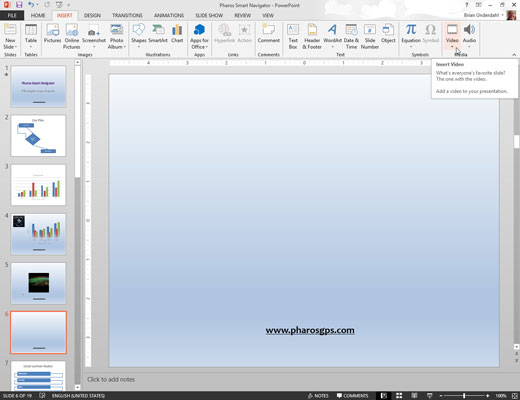Expand the Video dropdown arrow
The image size is (520, 400).
[x=452, y=47]
